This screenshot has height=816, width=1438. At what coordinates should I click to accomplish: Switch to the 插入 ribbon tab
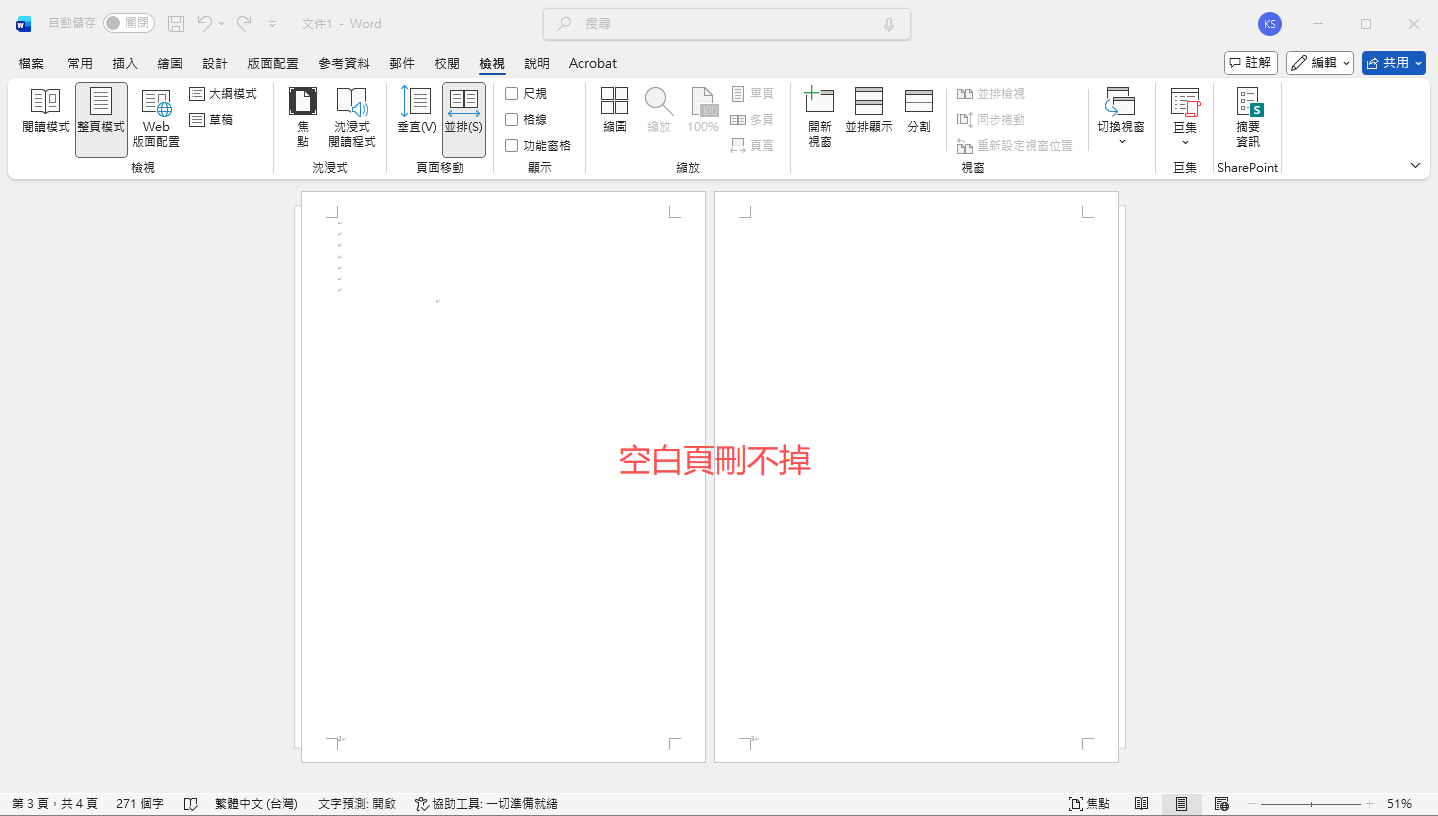124,62
